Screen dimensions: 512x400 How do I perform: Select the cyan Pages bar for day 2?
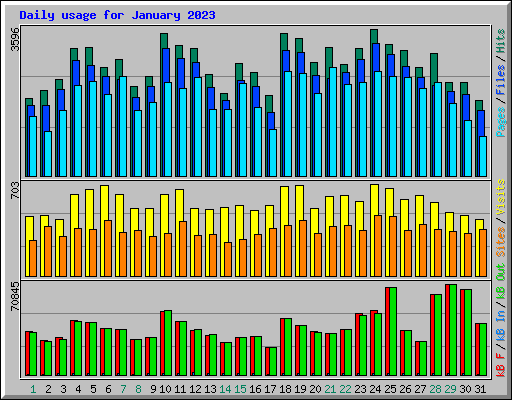[x=48, y=154]
